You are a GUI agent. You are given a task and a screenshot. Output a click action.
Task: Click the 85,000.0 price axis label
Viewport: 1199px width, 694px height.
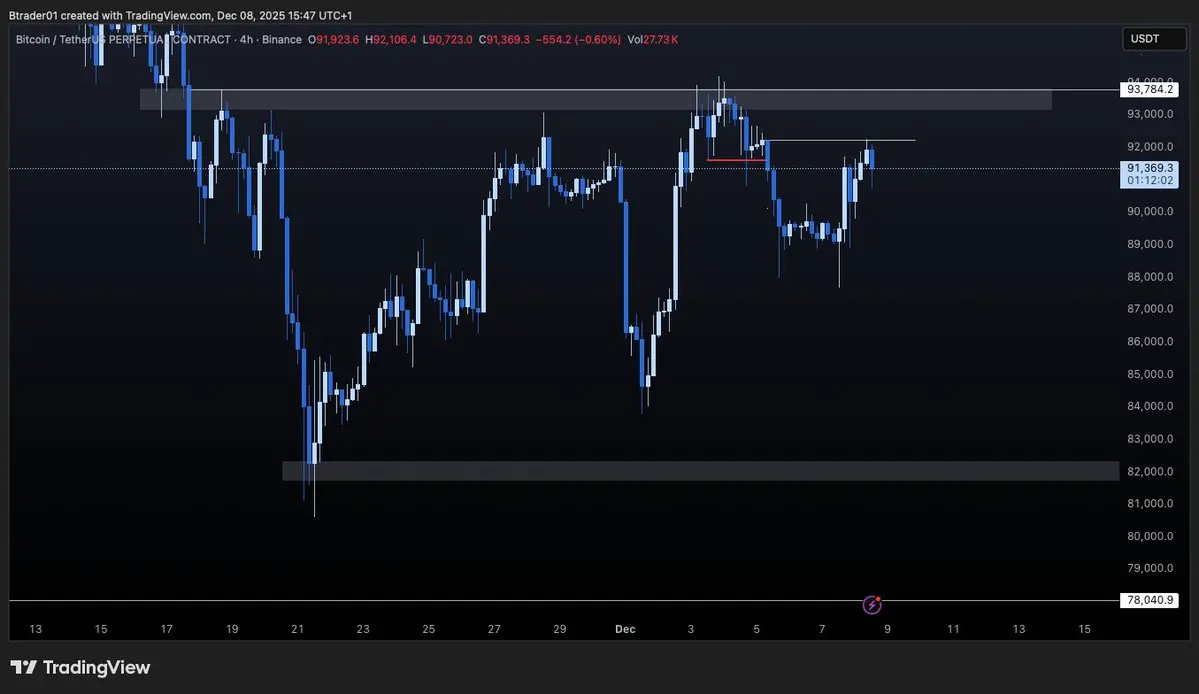point(1149,374)
